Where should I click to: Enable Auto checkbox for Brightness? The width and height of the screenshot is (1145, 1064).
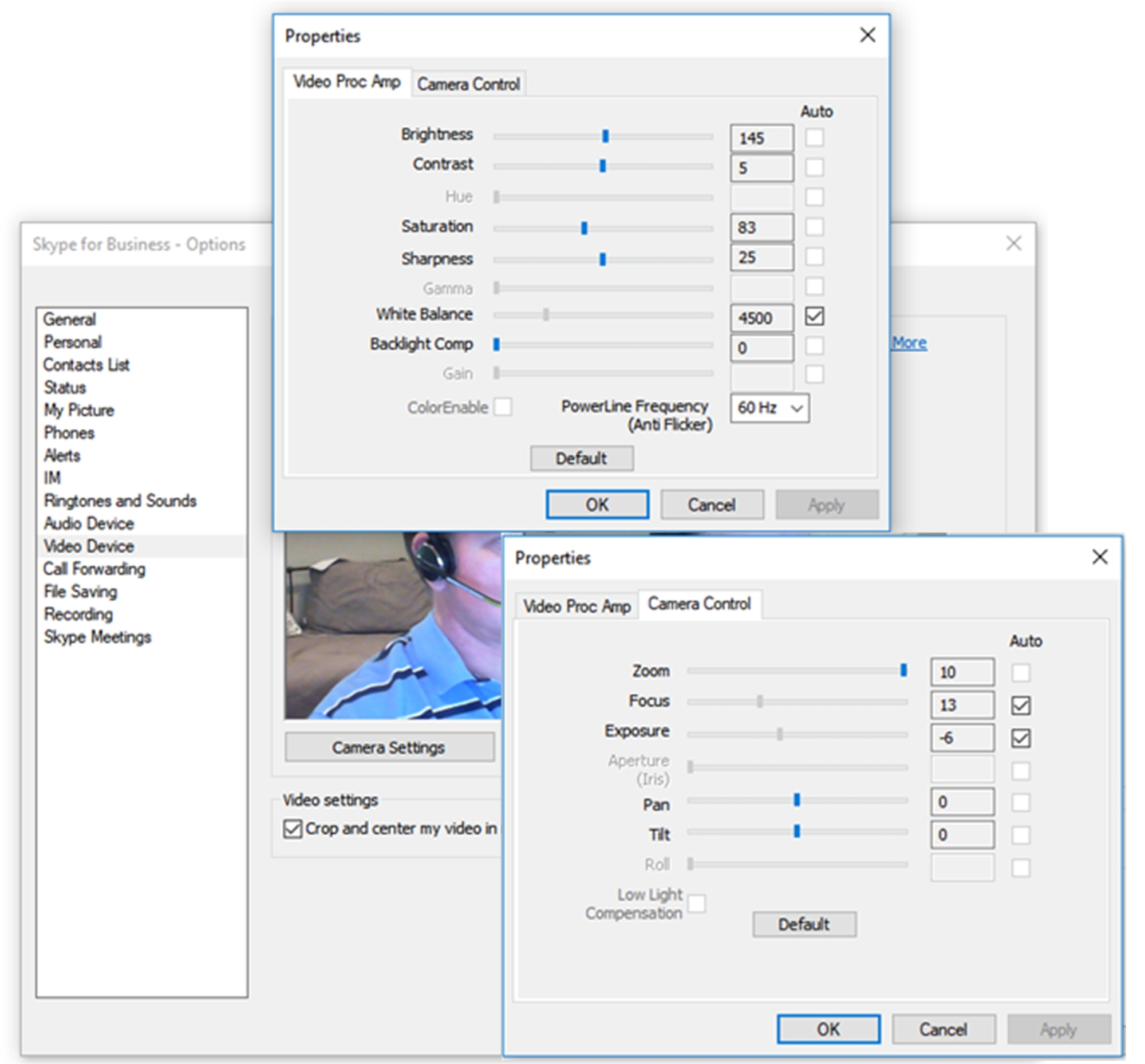pyautogui.click(x=814, y=137)
